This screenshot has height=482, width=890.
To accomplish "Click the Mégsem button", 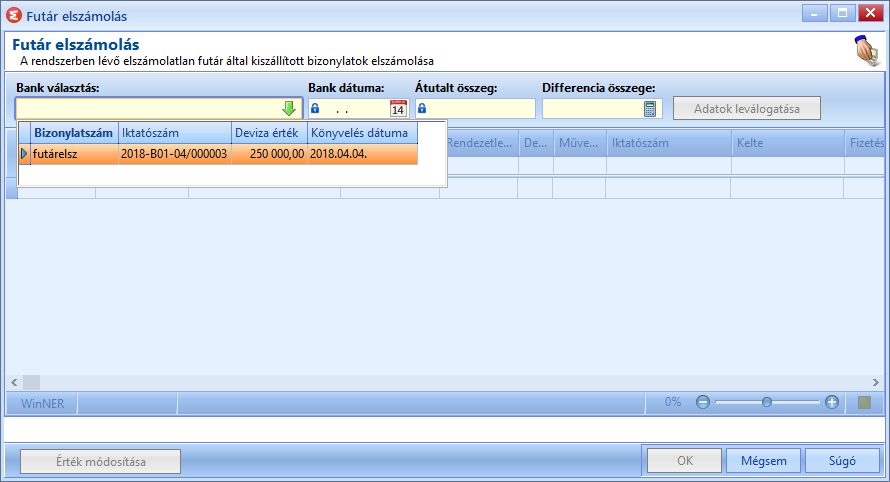I will point(763,461).
